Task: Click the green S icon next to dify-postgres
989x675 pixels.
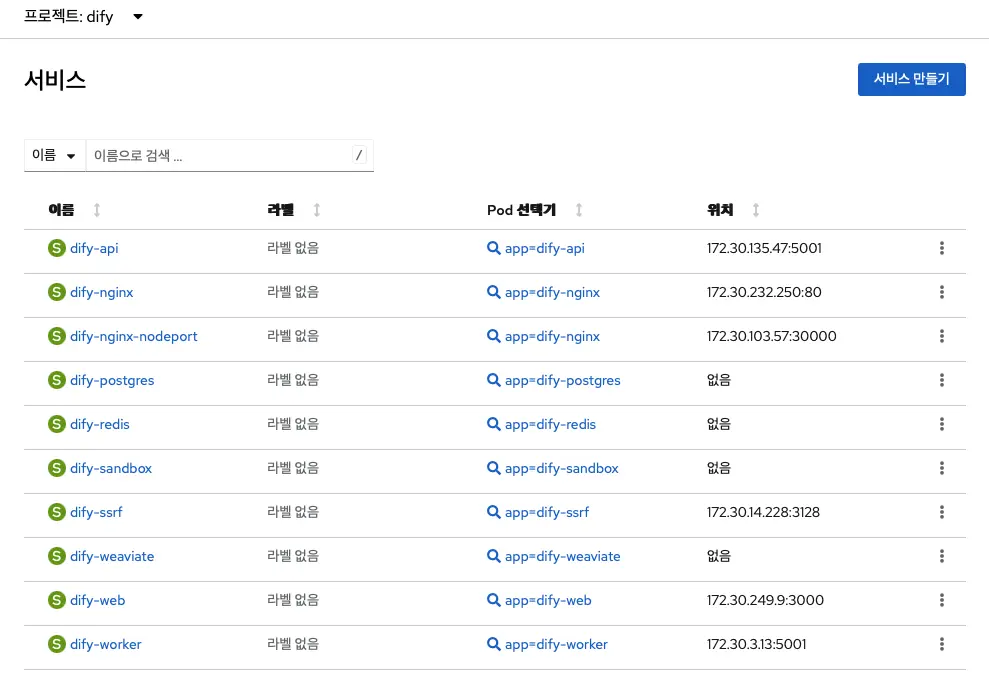Action: [57, 380]
